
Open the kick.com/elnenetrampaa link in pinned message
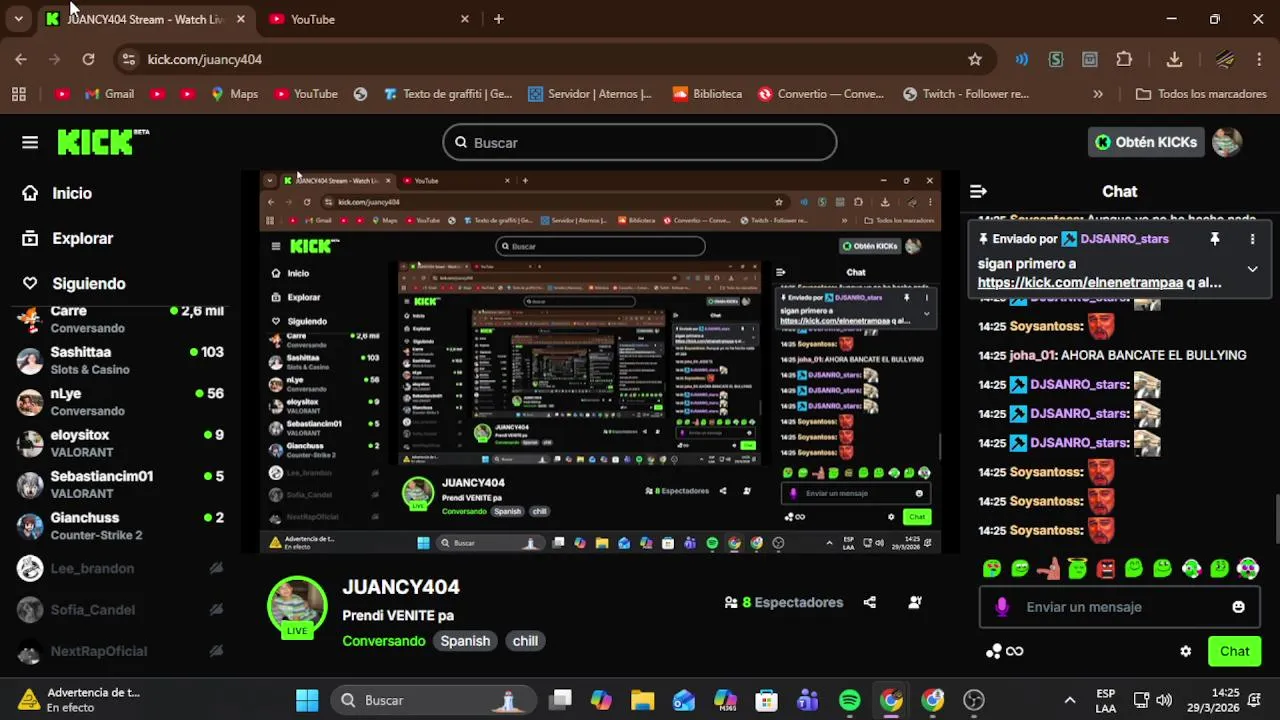pos(1080,283)
